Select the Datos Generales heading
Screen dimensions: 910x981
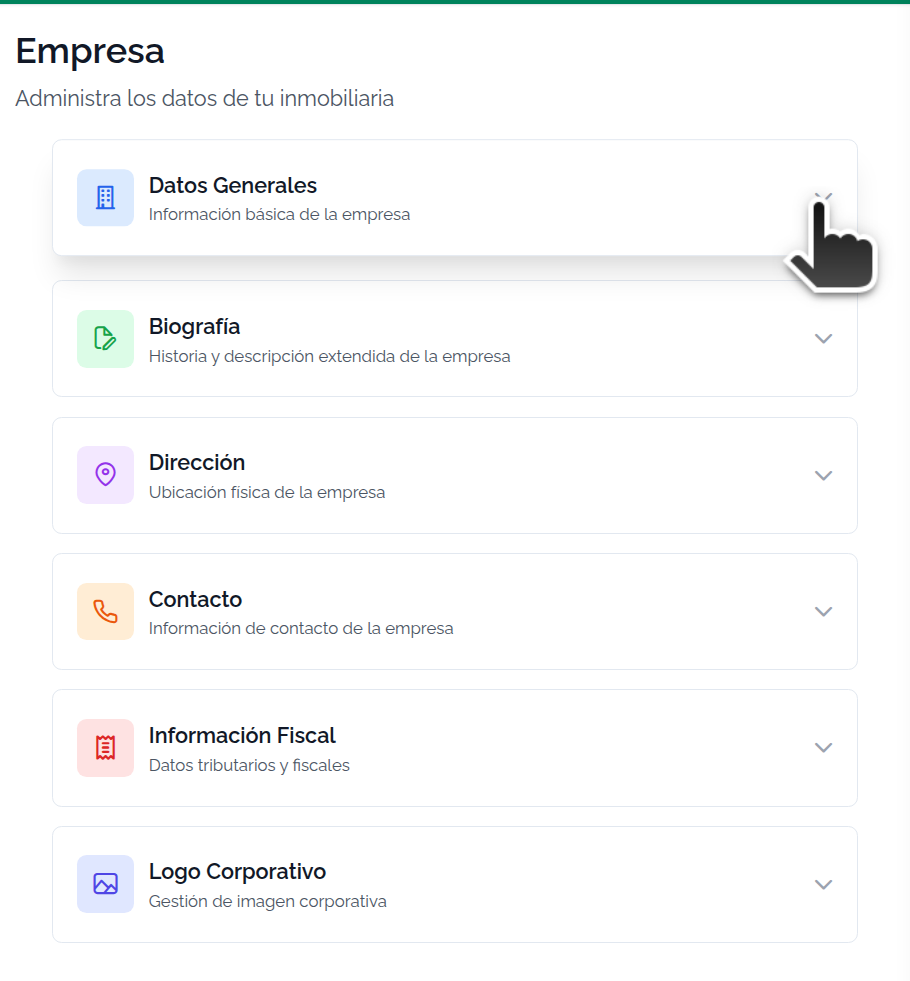[x=233, y=186]
